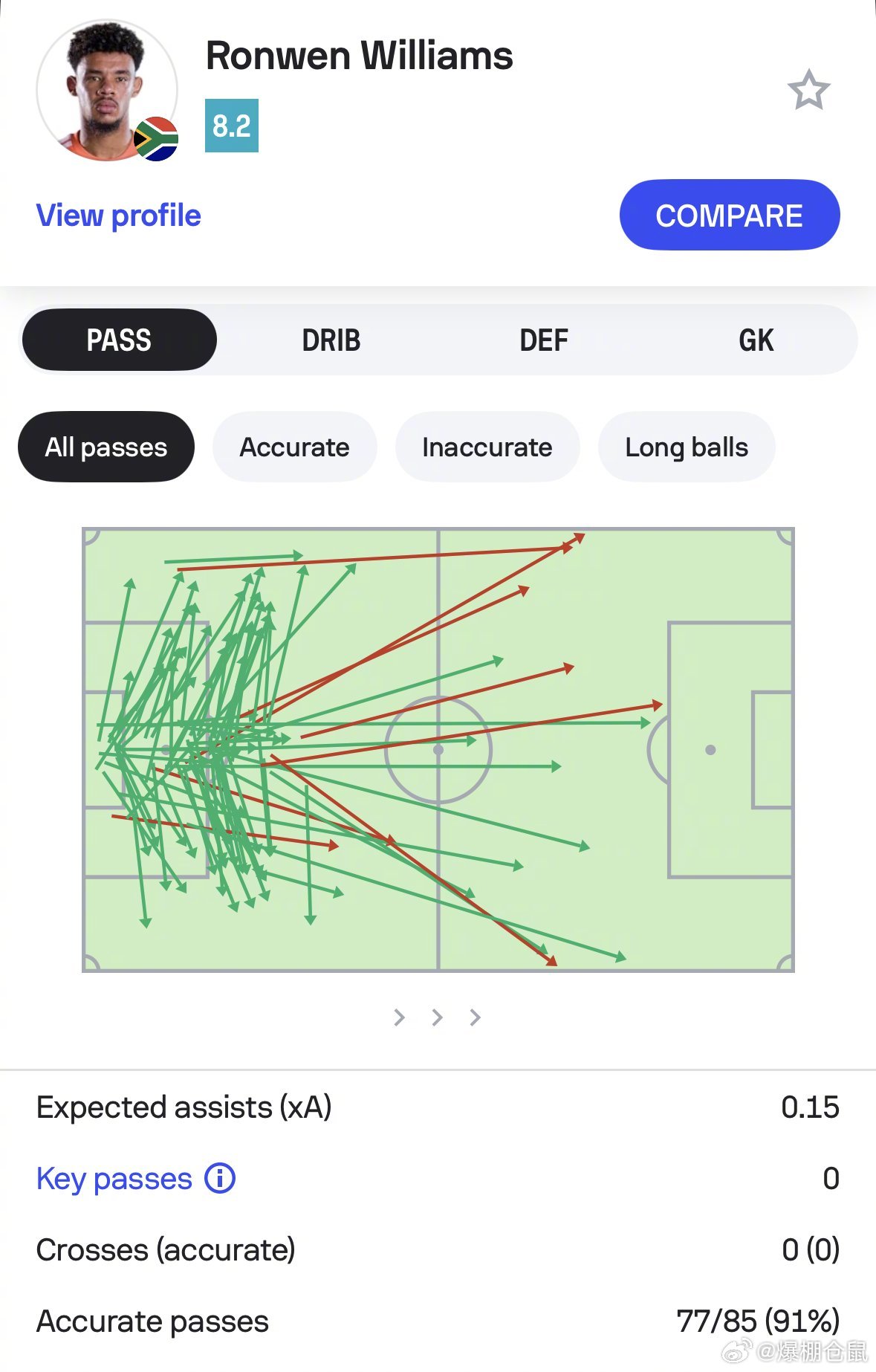Click the 8.2 rating badge
This screenshot has height=1372, width=876.
pos(232,126)
